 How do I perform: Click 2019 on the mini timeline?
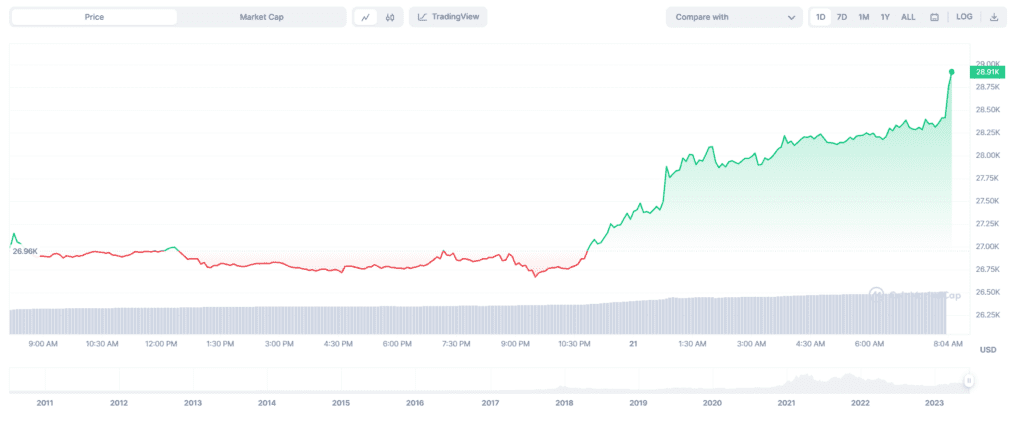[x=638, y=403]
